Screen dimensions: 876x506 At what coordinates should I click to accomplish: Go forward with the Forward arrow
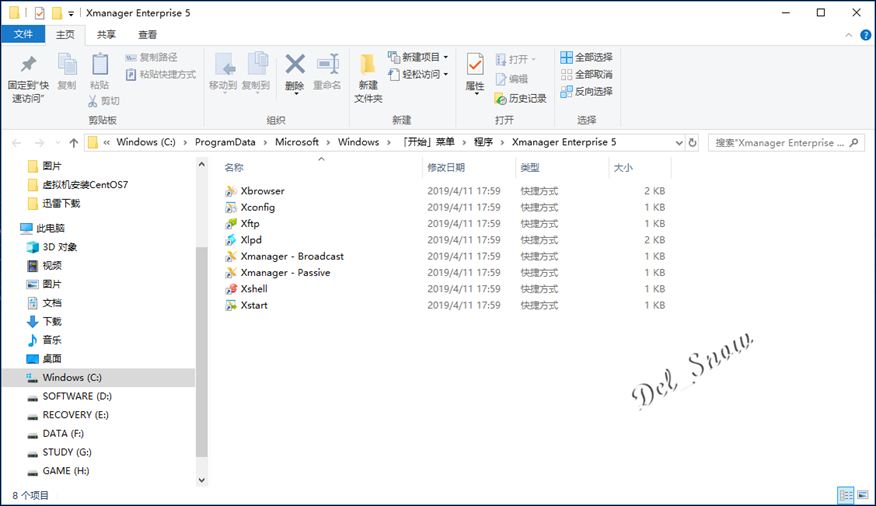(39, 143)
